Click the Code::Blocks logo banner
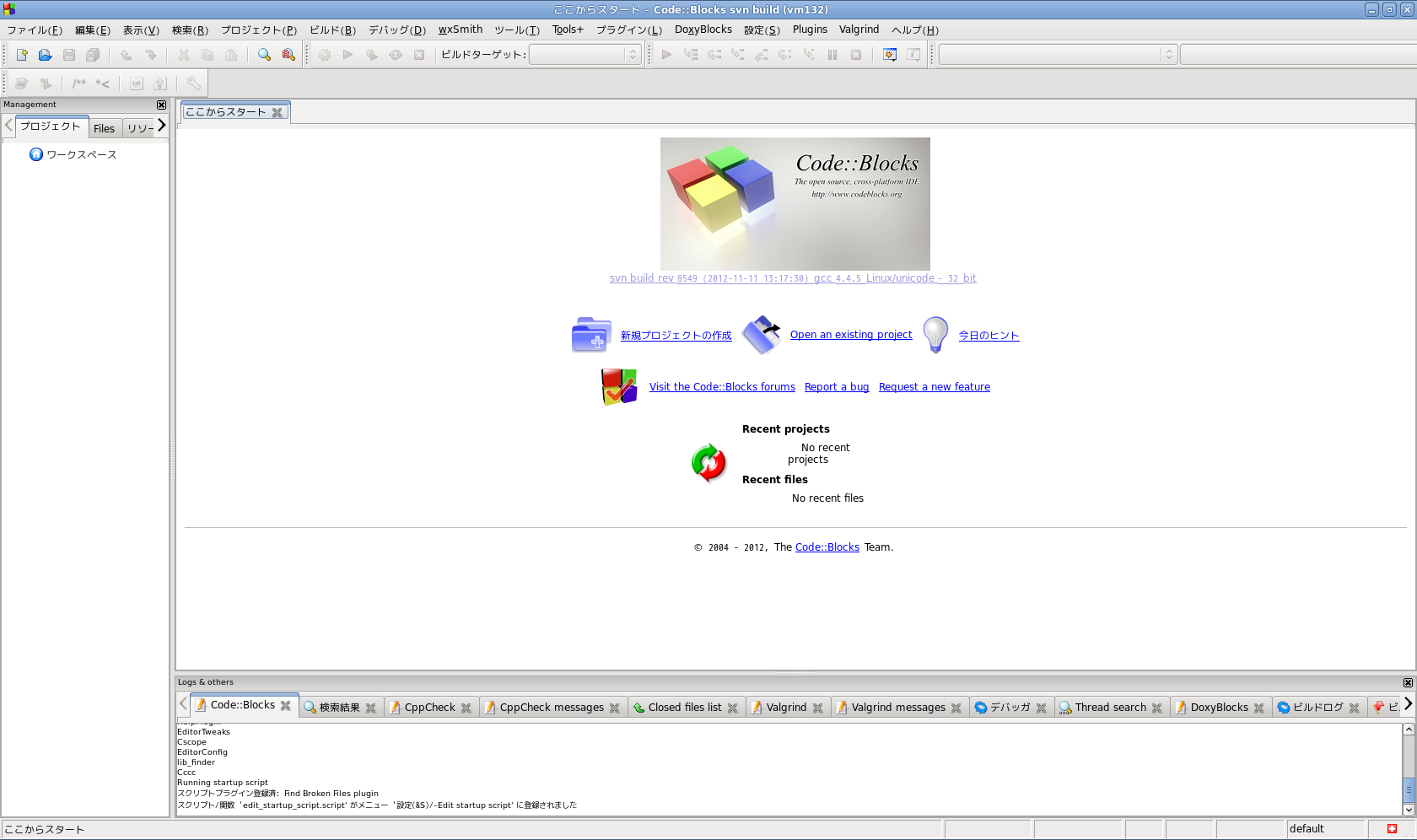The height and width of the screenshot is (840, 1417). (795, 204)
